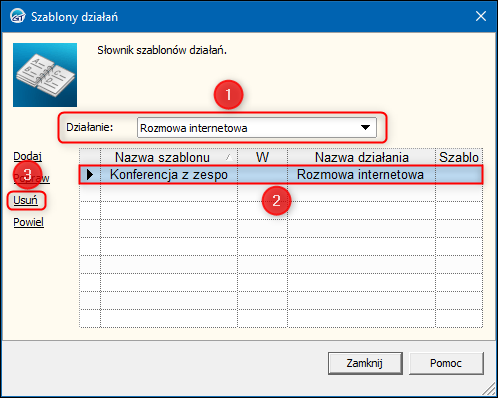Close the Szablony działań window
498x398 pixels.
(481, 16)
